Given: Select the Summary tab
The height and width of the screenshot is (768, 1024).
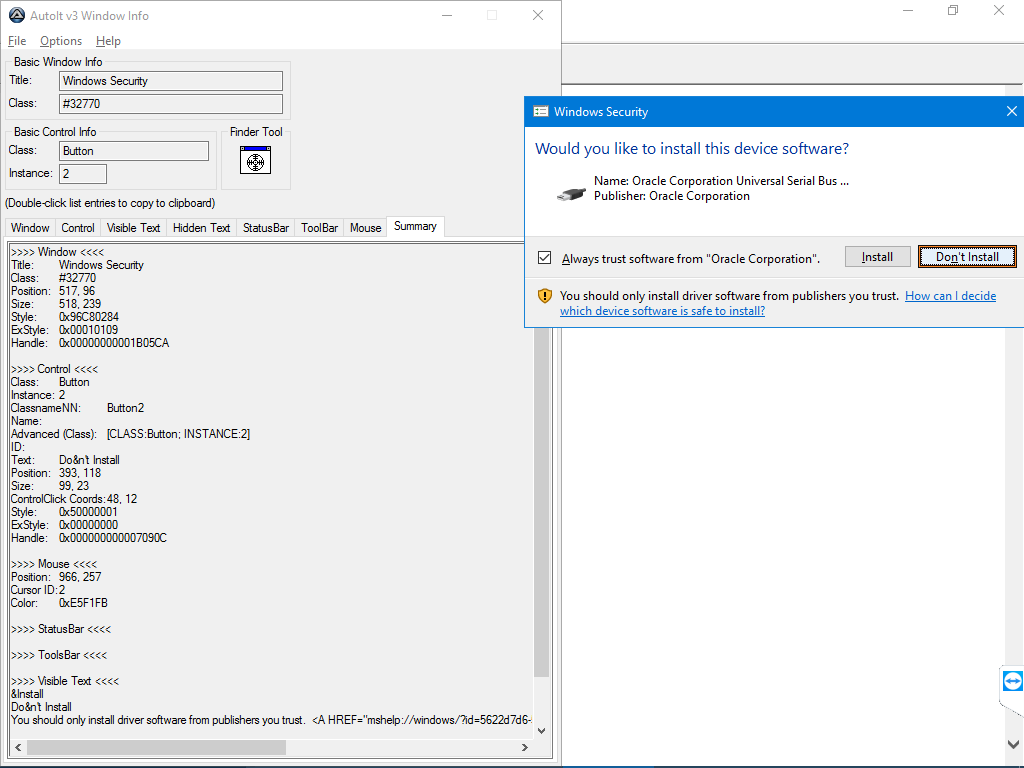Looking at the screenshot, I should 415,226.
